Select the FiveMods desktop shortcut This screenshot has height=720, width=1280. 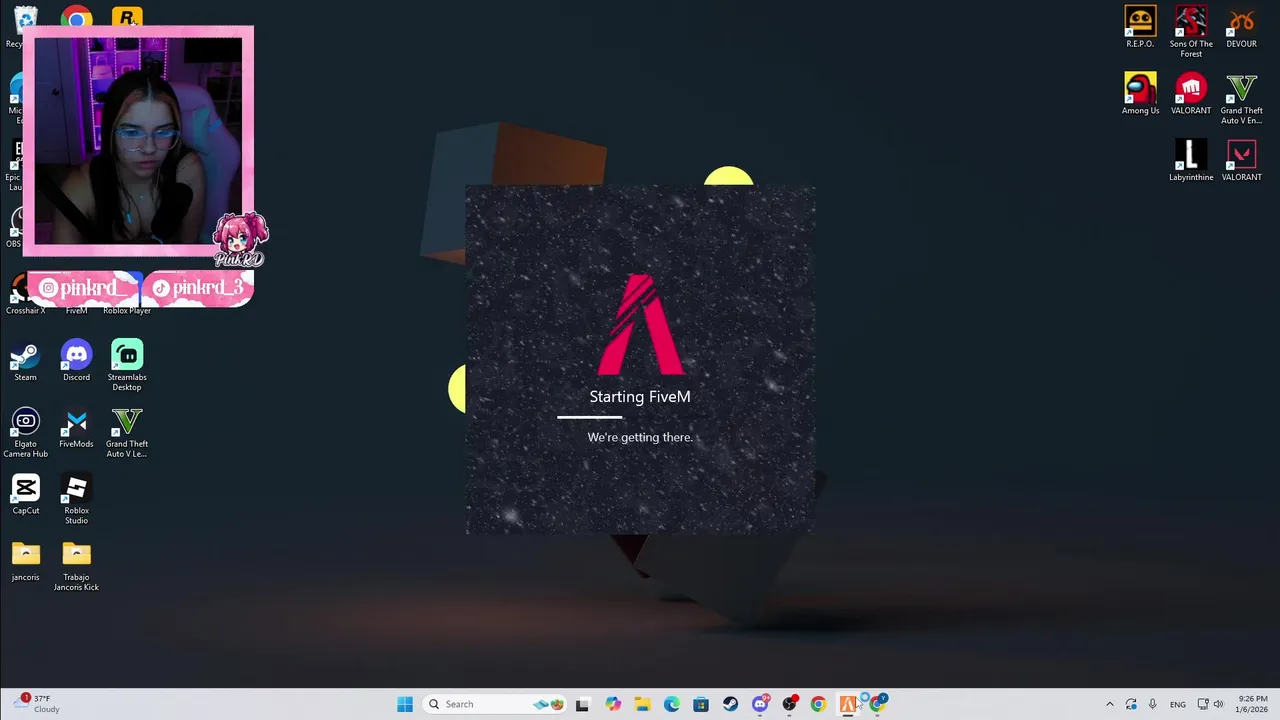pos(76,429)
